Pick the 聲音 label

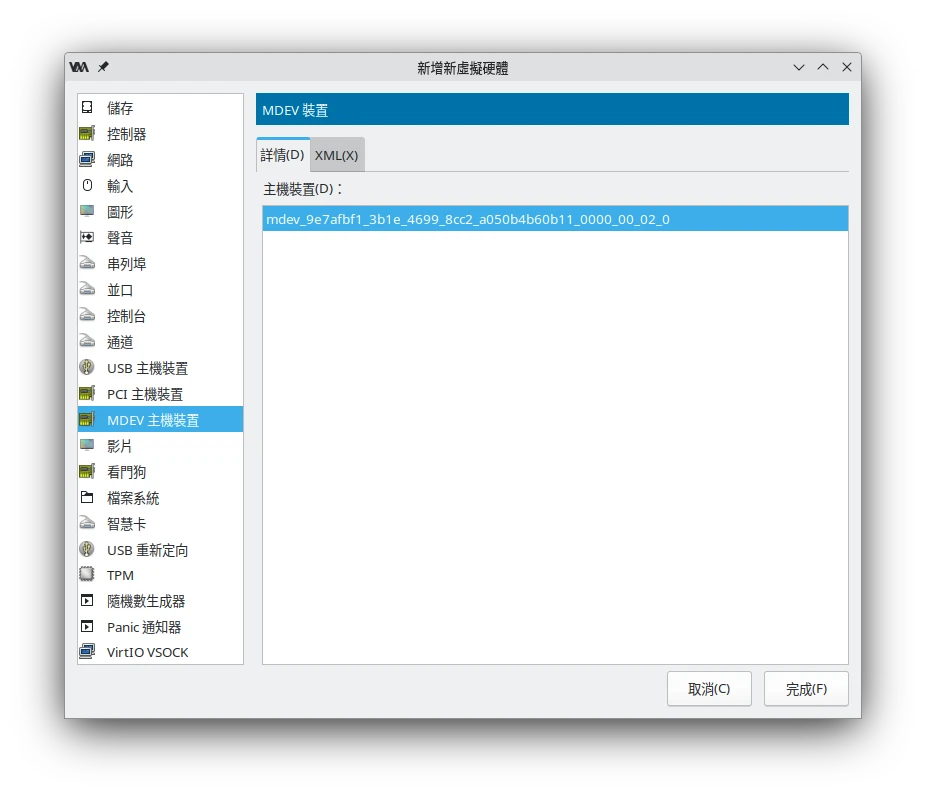pos(120,238)
